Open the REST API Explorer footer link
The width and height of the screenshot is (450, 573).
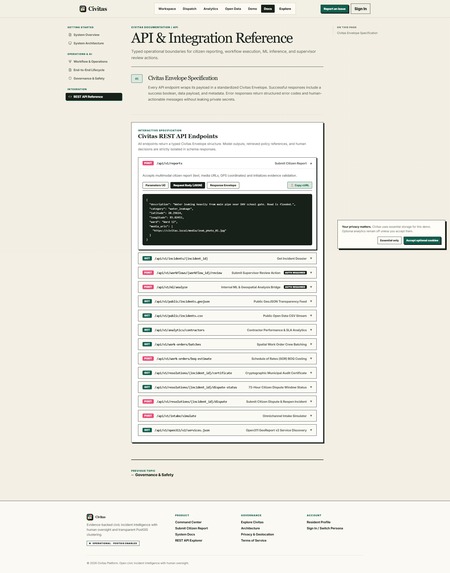click(x=189, y=540)
